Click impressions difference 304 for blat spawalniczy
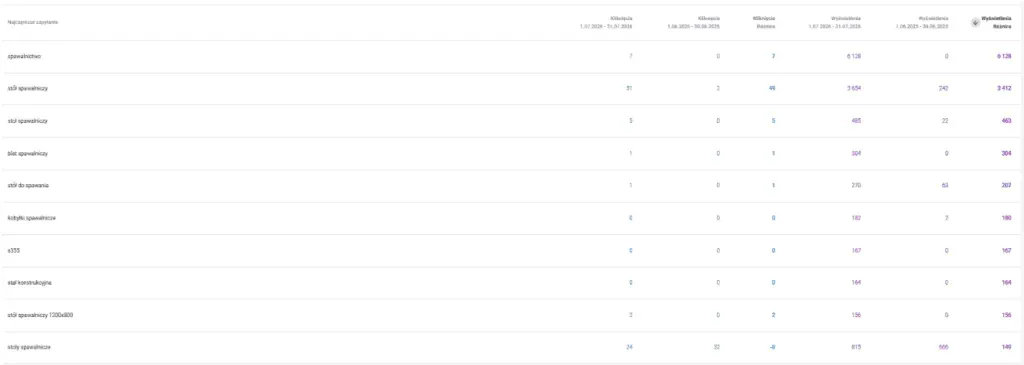This screenshot has height=365, width=1024. [1007, 153]
